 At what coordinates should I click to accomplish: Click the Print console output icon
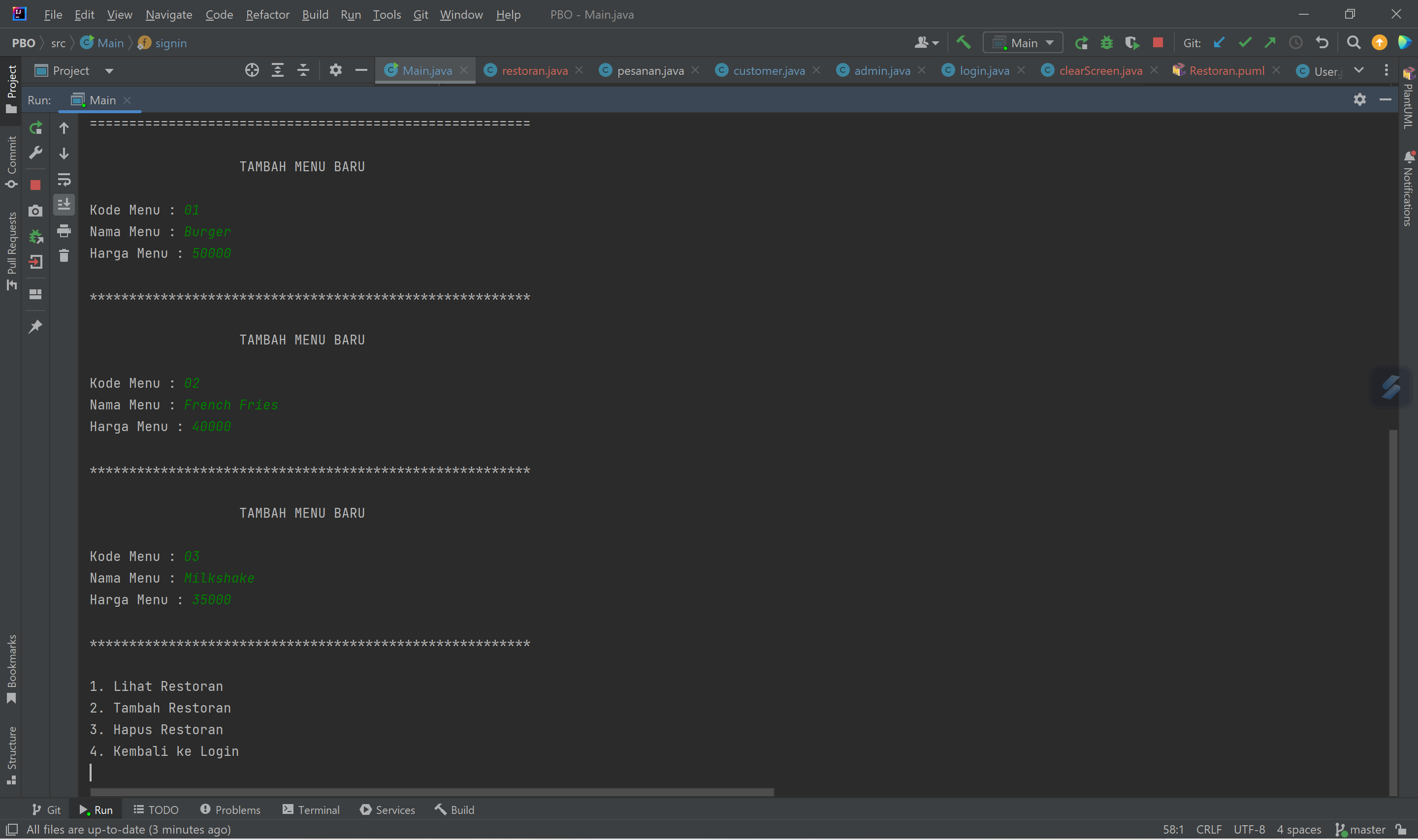tap(64, 230)
